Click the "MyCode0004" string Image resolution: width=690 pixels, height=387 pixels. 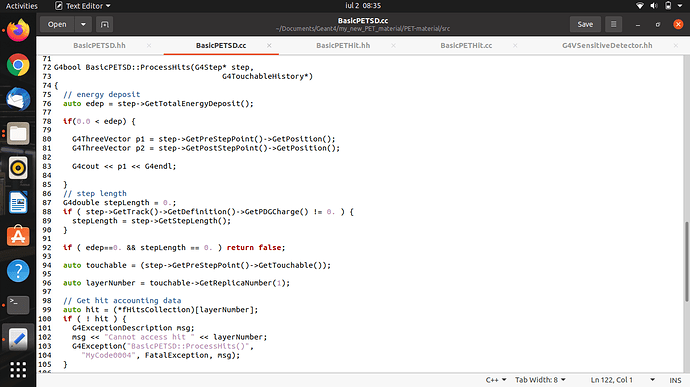coord(108,355)
